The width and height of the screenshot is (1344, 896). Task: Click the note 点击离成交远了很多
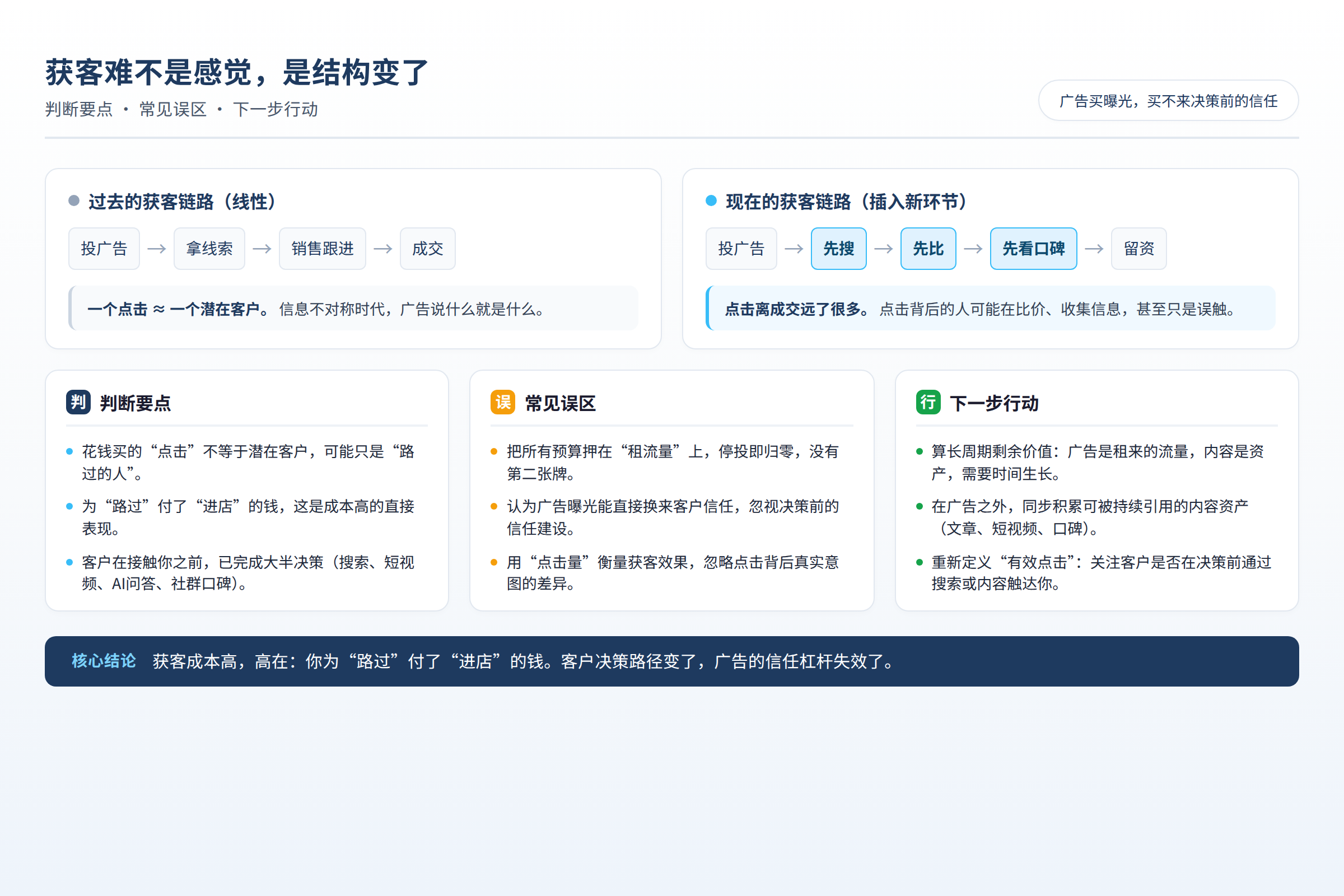coord(990,309)
